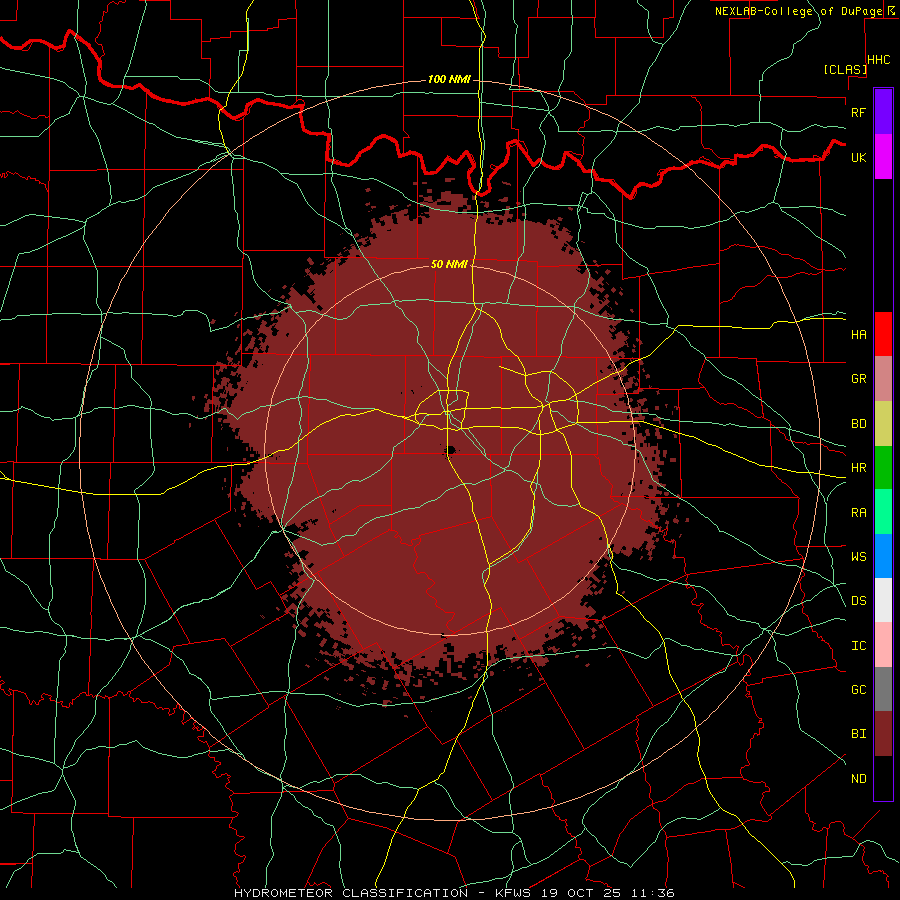
Task: Click the HA red legend swatch
Action: pos(883,334)
